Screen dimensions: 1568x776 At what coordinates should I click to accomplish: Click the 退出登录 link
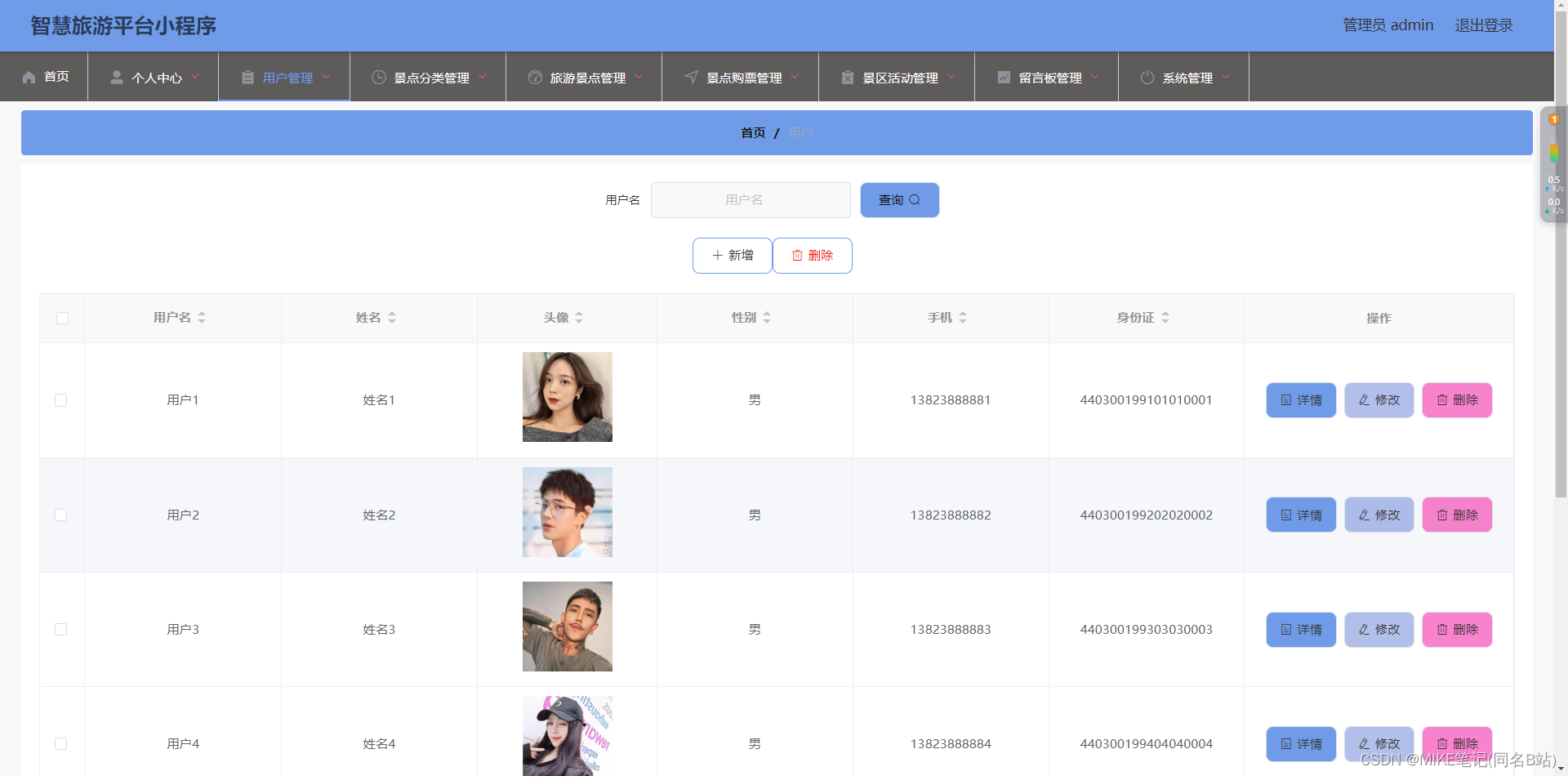pos(1484,25)
